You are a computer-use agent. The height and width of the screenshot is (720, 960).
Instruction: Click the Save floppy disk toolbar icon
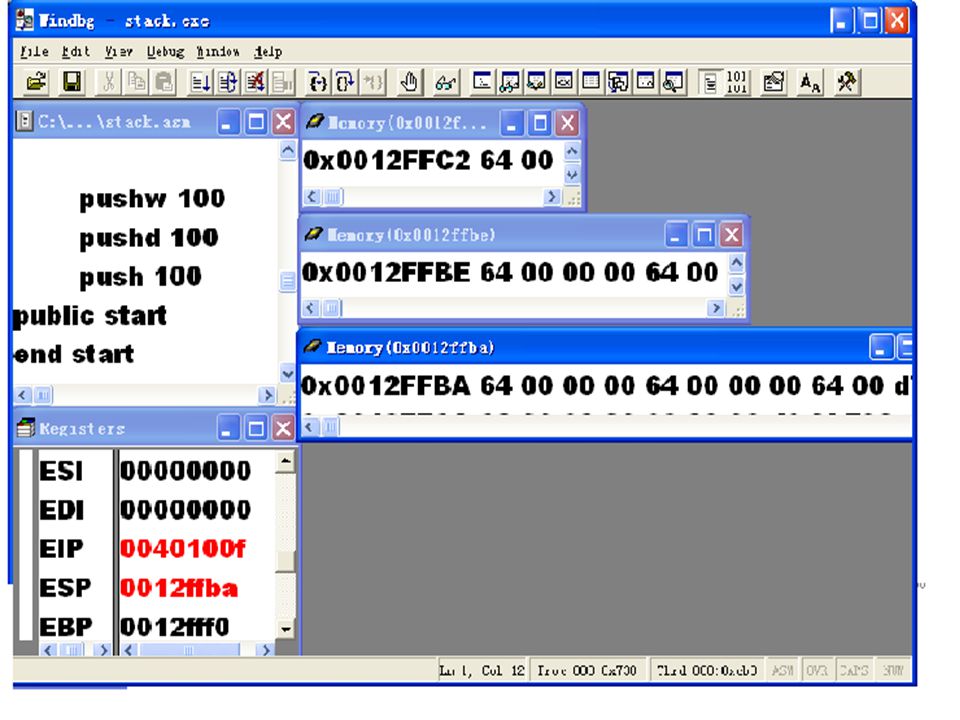(x=72, y=81)
